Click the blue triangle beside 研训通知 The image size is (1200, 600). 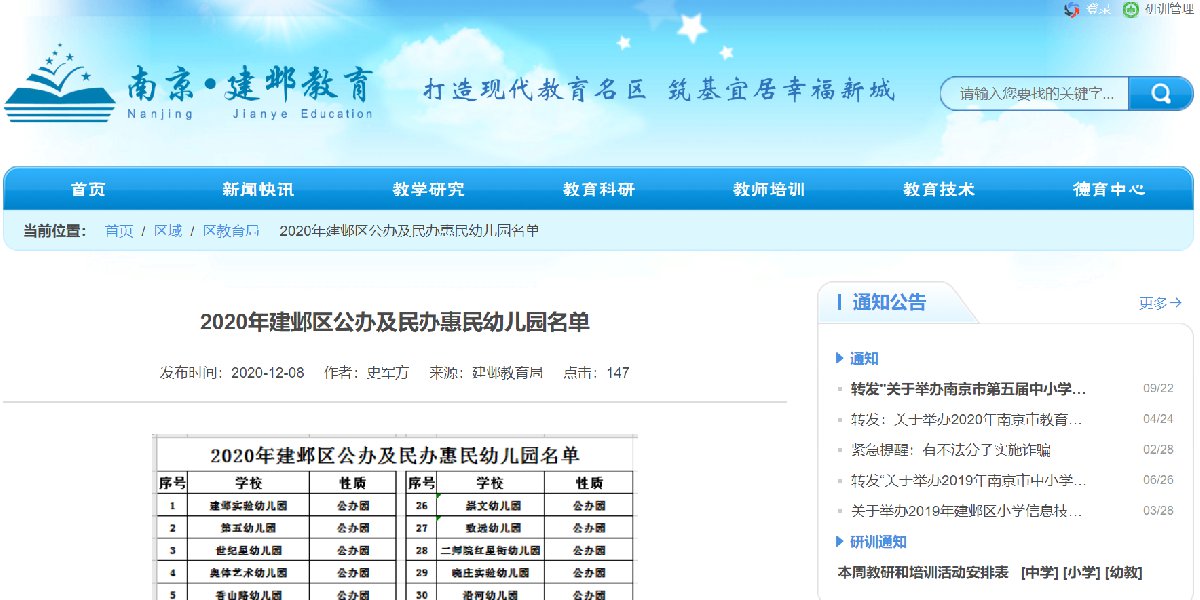(840, 542)
